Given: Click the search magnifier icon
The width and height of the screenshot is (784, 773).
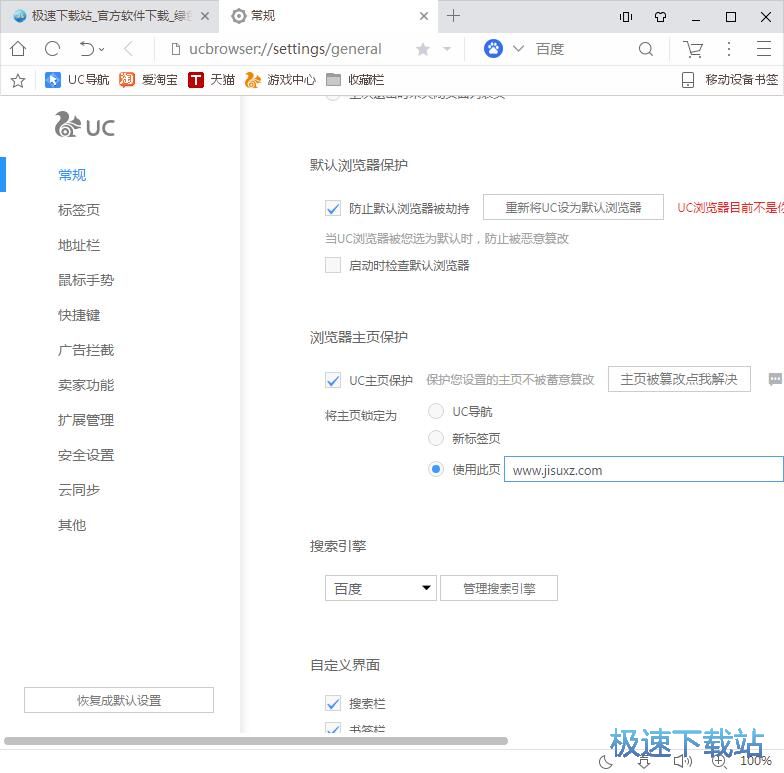Looking at the screenshot, I should click(x=646, y=49).
